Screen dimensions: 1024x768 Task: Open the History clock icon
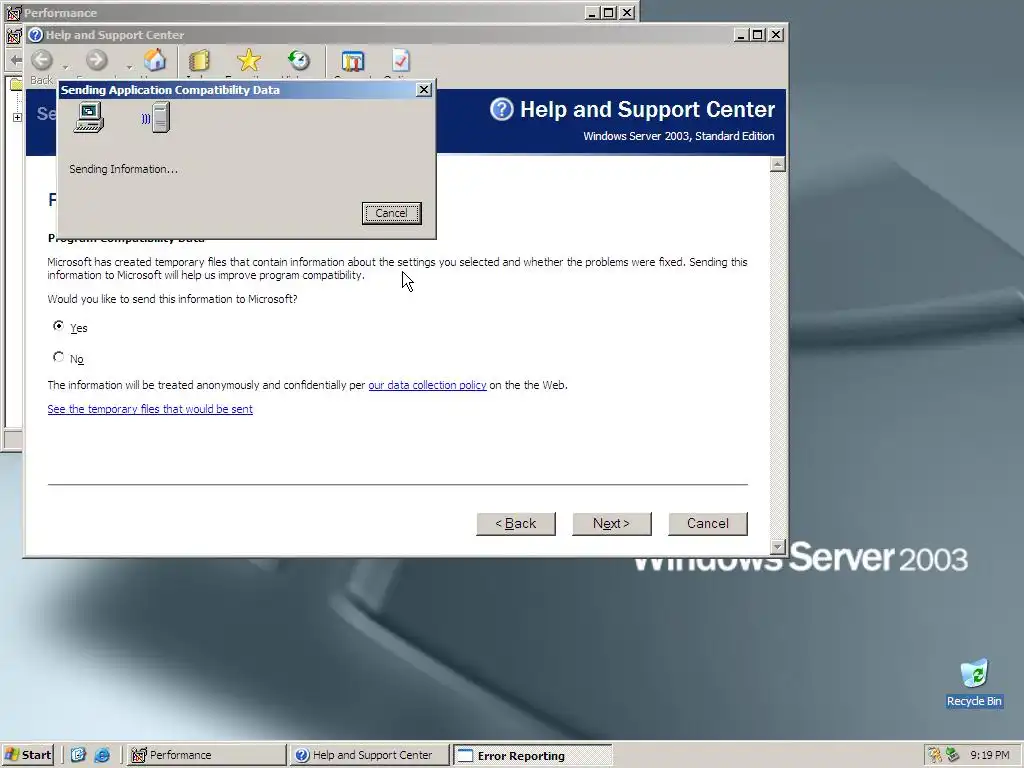click(299, 60)
